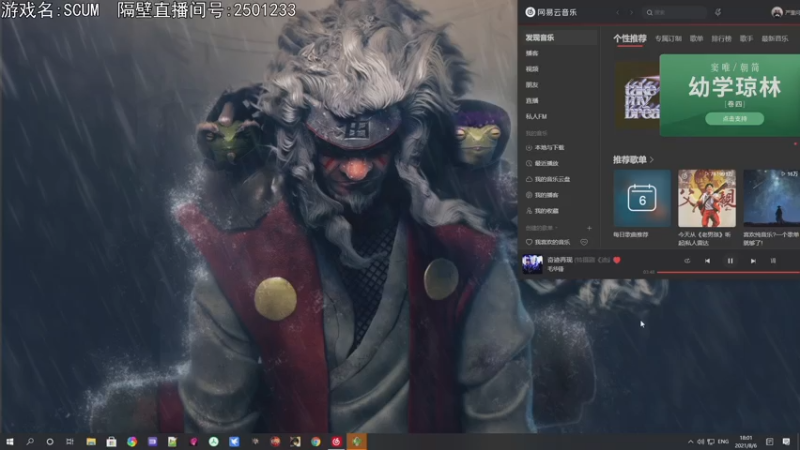Switch to the 个性推荐 tab

point(630,38)
